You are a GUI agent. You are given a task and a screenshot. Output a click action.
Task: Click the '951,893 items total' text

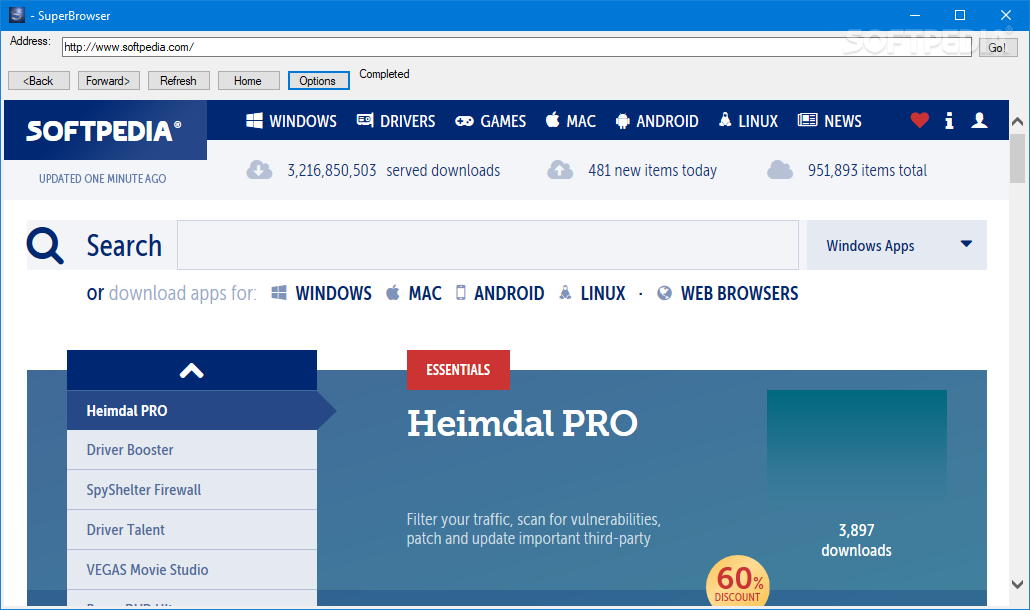pos(867,171)
